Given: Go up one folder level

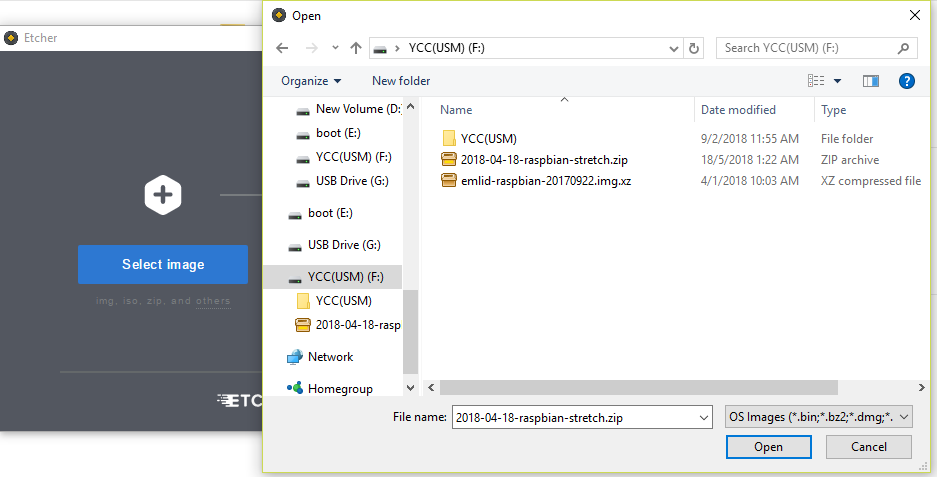Looking at the screenshot, I should coord(356,48).
